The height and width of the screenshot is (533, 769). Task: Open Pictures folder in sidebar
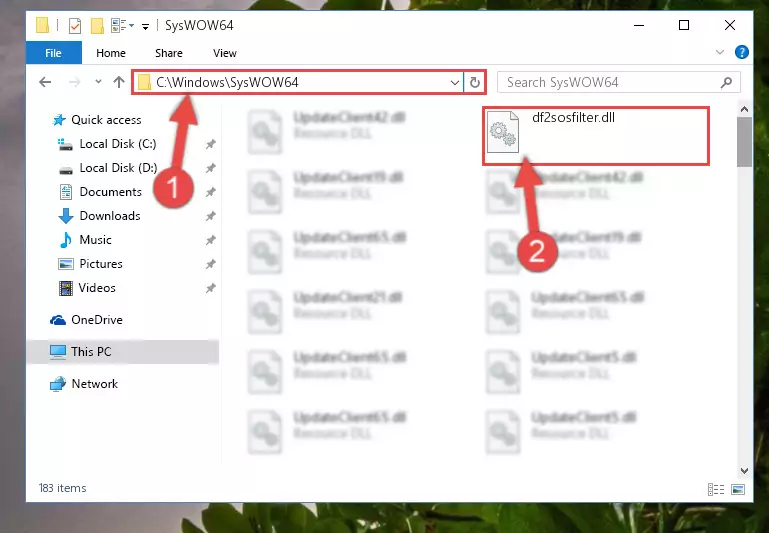pos(101,264)
